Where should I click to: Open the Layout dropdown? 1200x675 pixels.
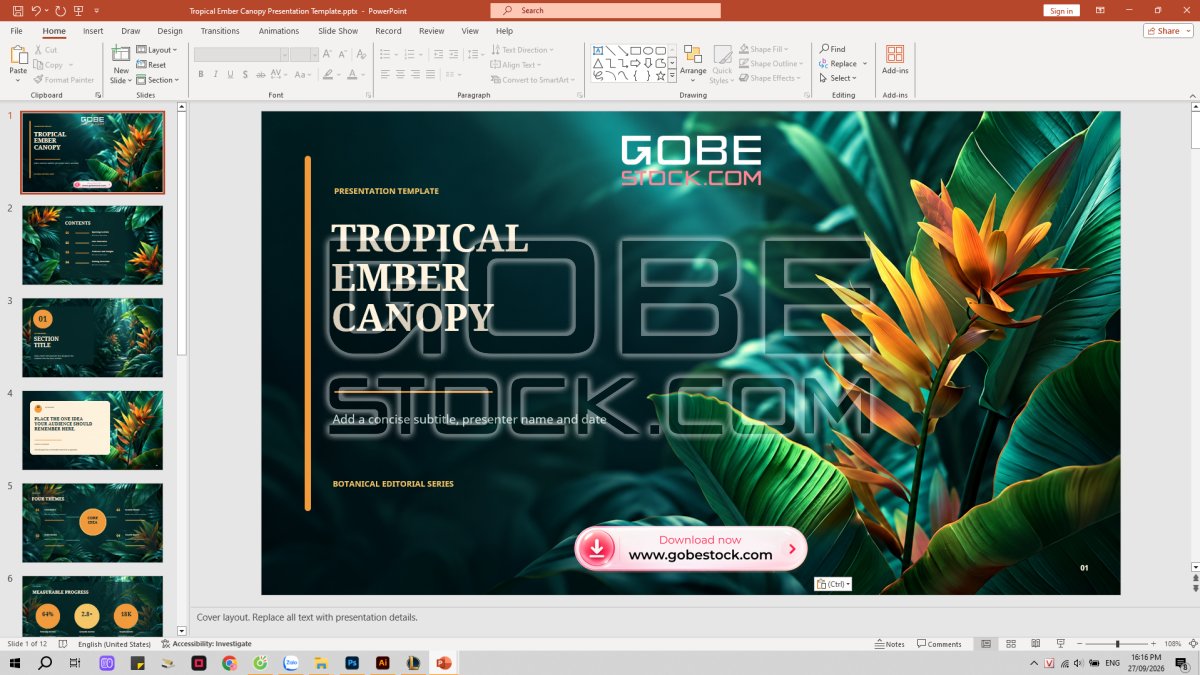(157, 50)
